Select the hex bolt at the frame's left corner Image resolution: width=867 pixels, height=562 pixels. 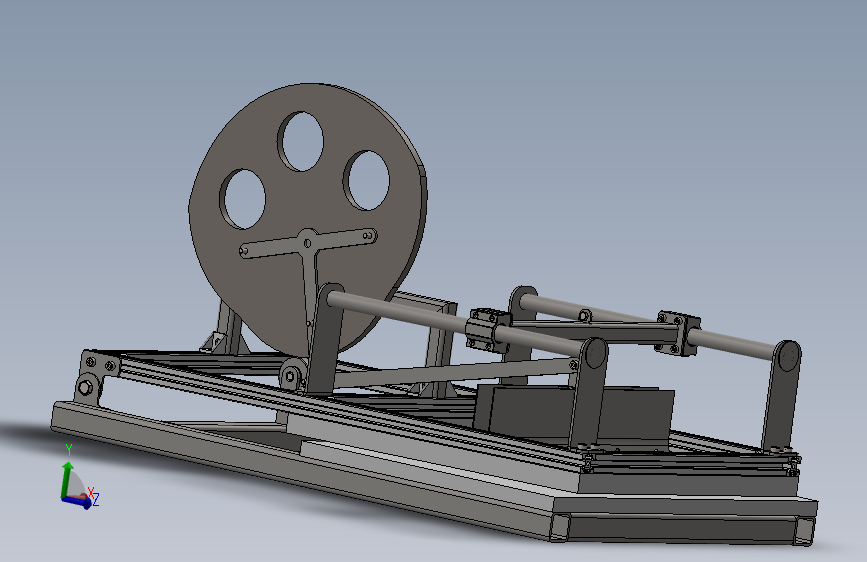pos(86,387)
